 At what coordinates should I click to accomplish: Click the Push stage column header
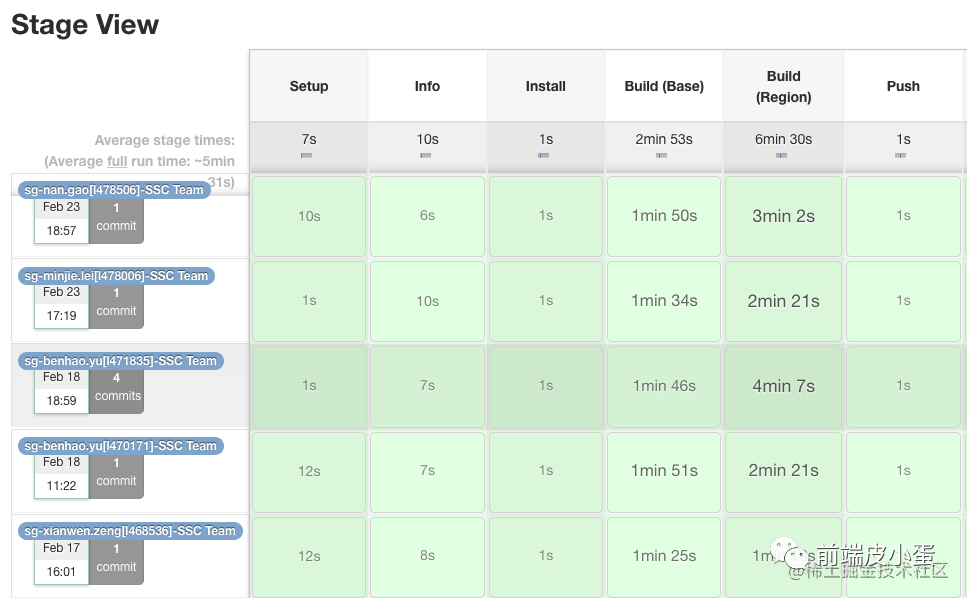pyautogui.click(x=903, y=86)
